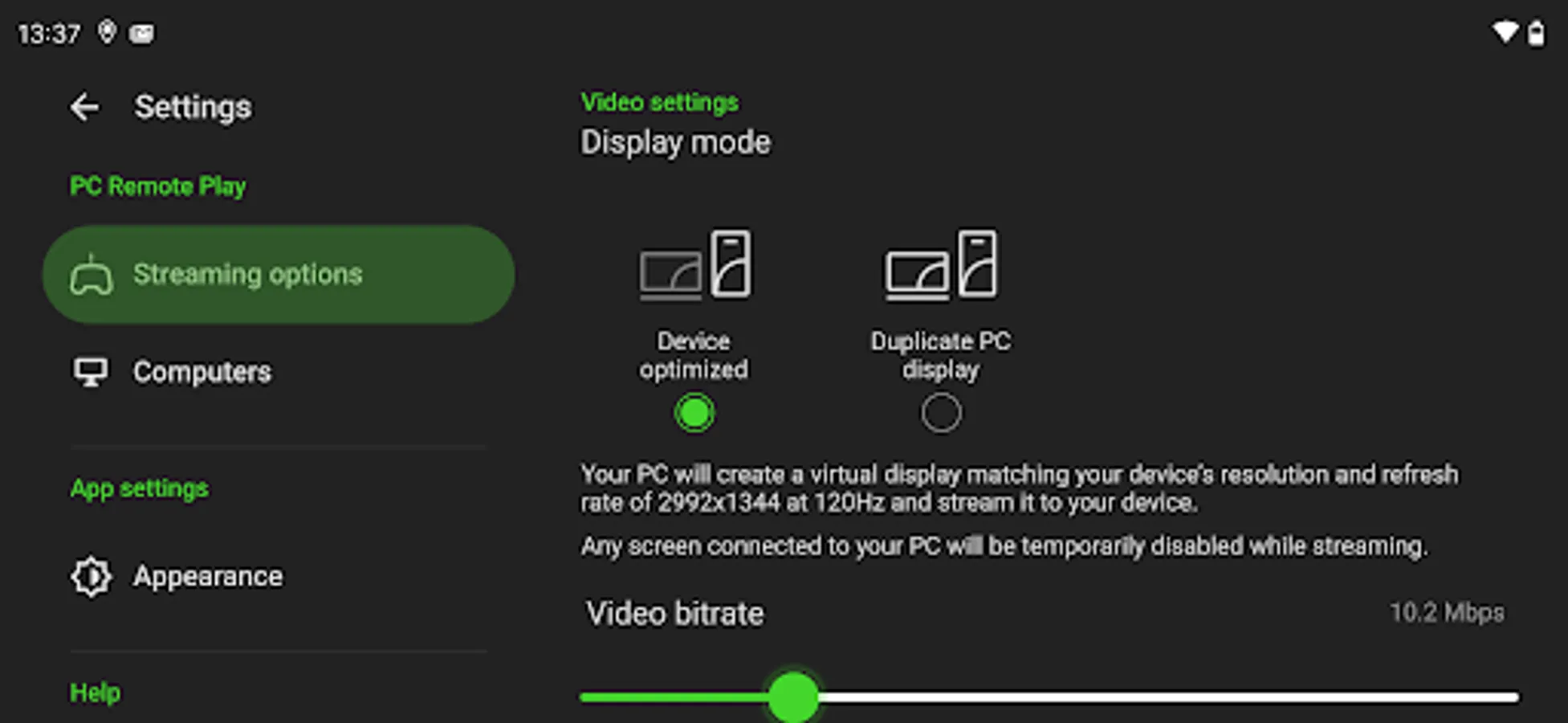Click the Streaming options gamepad icon
Image resolution: width=1568 pixels, height=723 pixels.
pyautogui.click(x=92, y=276)
